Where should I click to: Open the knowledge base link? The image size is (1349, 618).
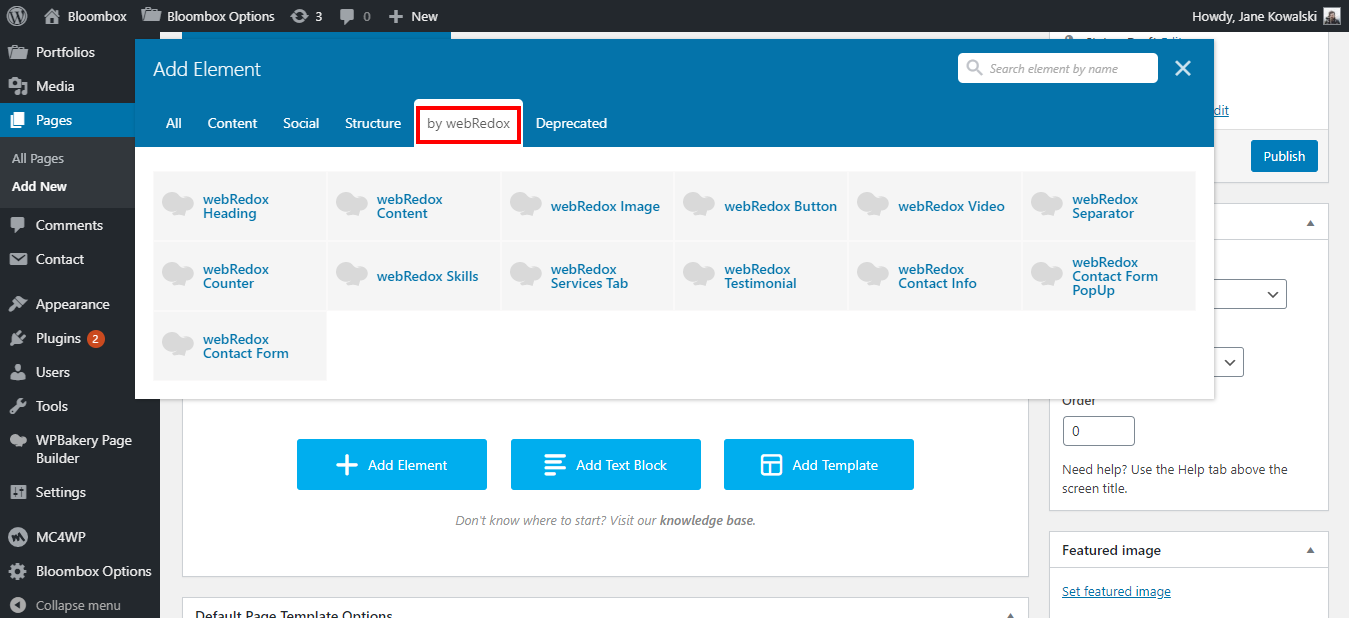click(706, 521)
